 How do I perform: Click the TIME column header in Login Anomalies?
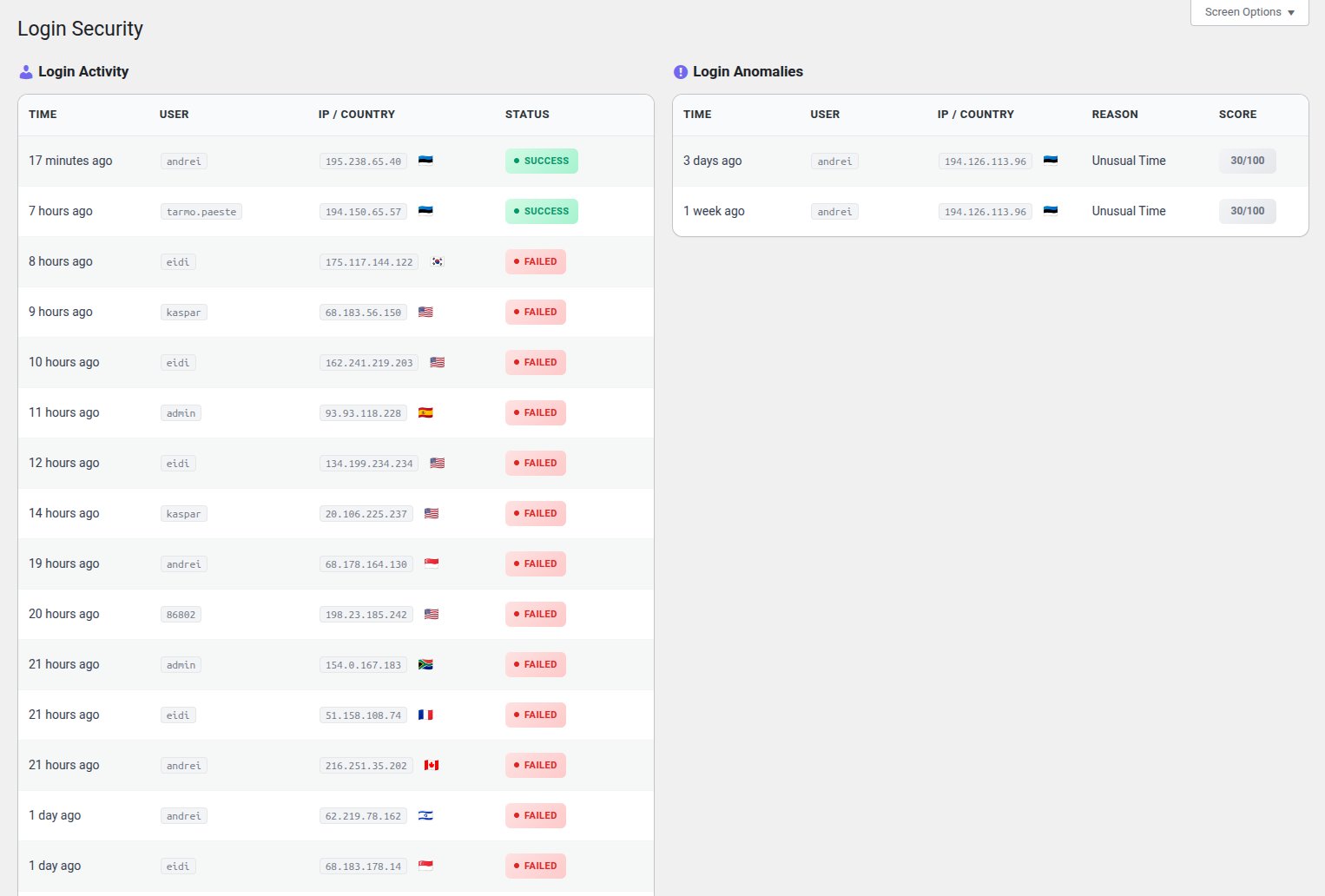(698, 114)
